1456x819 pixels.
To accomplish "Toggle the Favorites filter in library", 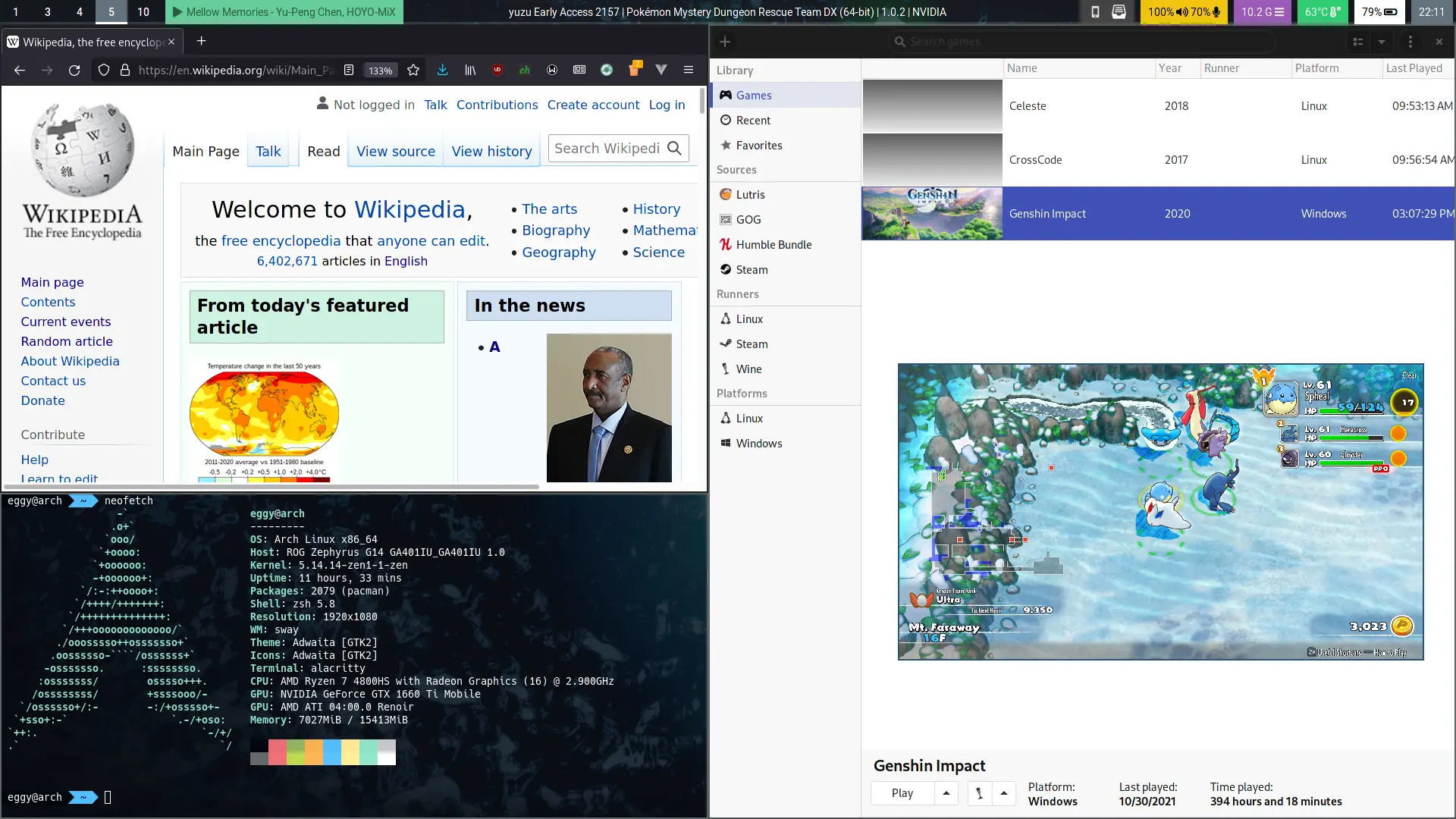I will coord(759,145).
